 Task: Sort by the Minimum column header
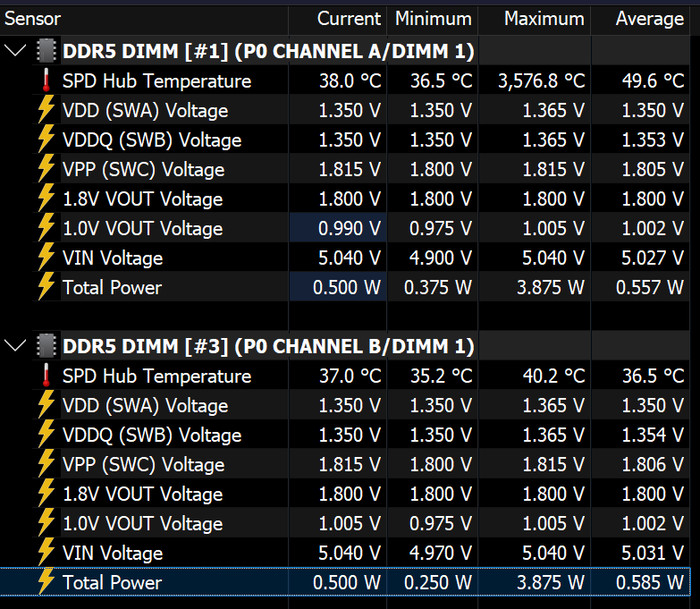point(432,19)
